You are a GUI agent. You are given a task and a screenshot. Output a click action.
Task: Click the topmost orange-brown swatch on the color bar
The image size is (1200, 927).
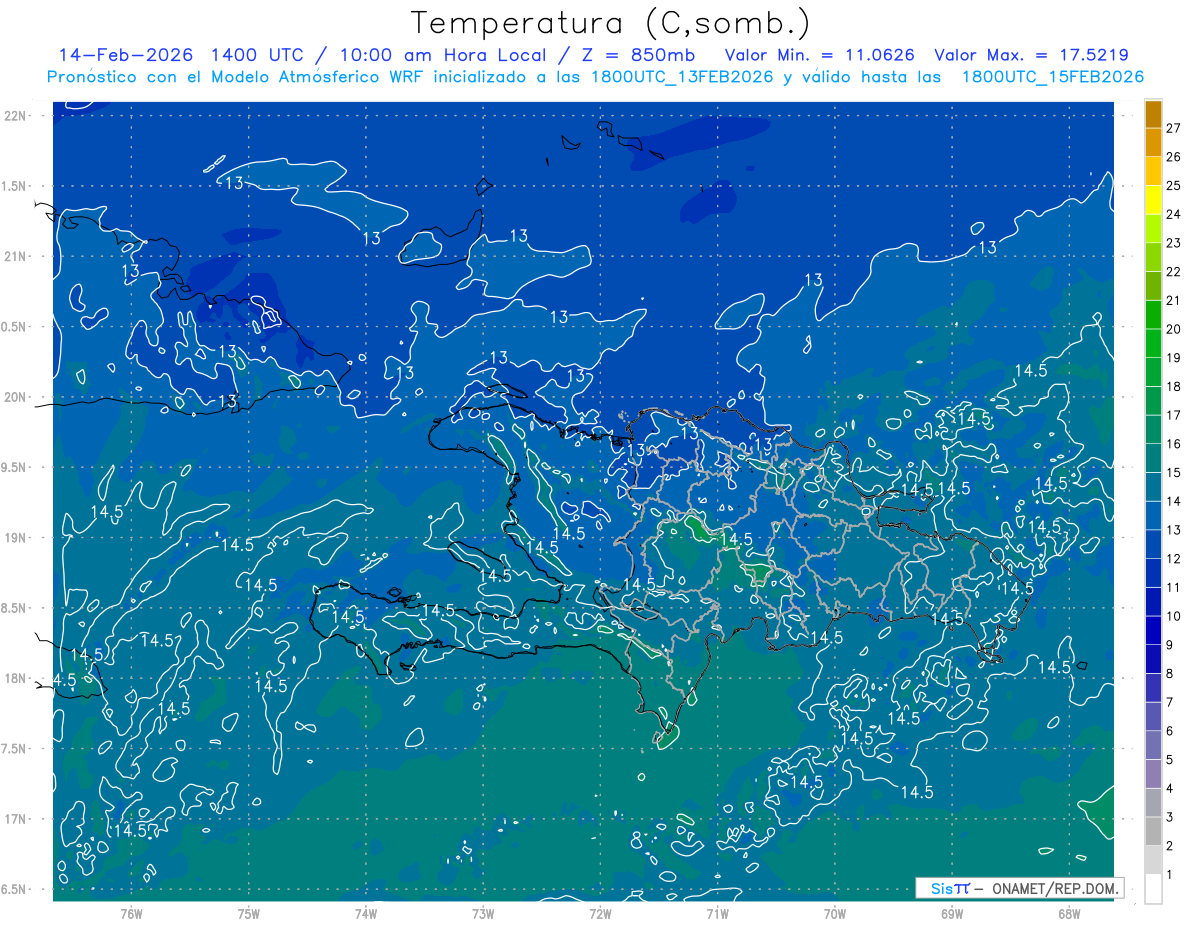click(1153, 115)
